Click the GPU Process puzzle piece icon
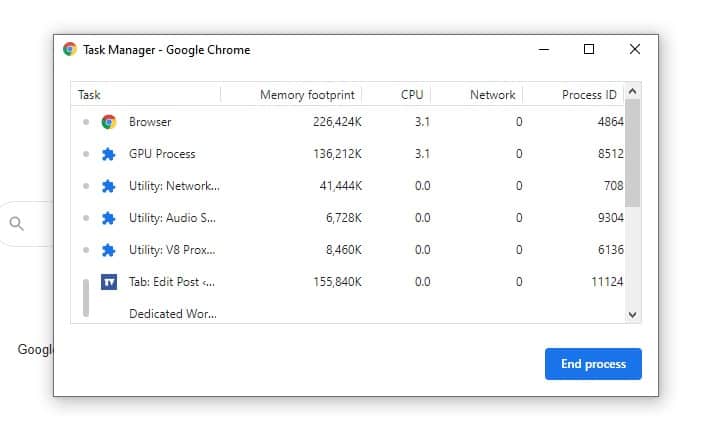This screenshot has height=434, width=708. click(108, 154)
